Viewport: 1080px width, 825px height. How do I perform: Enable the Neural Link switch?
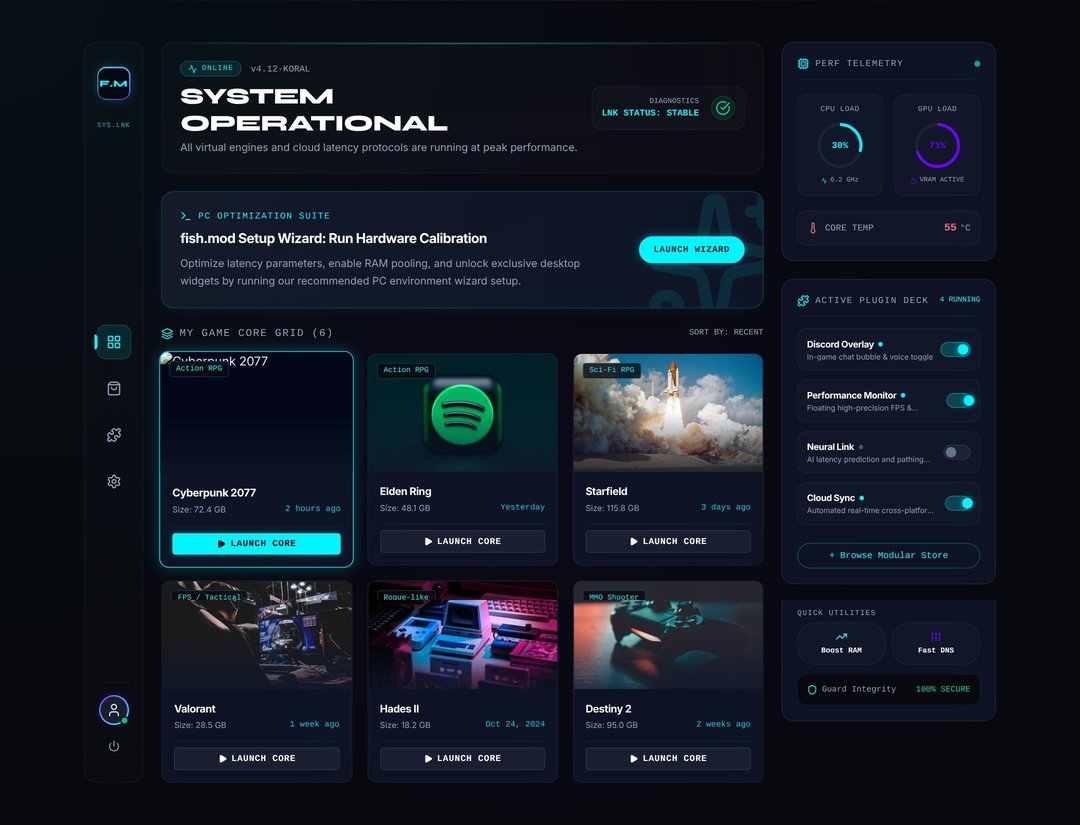[x=957, y=452]
